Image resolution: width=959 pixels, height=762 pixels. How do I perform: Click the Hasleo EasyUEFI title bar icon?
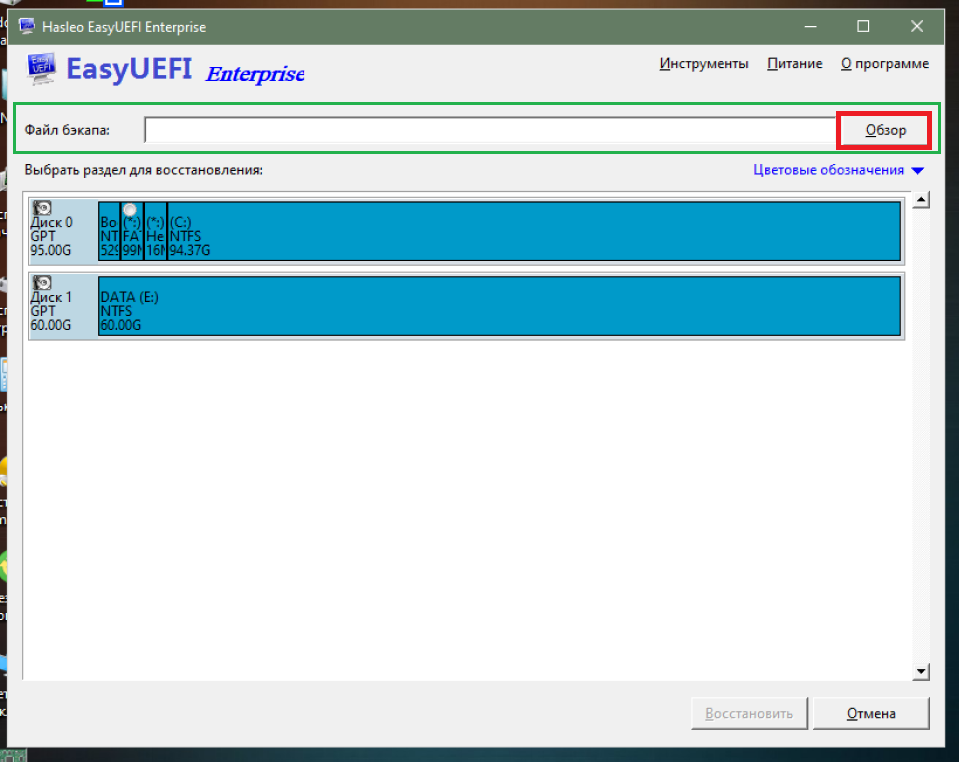tap(26, 26)
